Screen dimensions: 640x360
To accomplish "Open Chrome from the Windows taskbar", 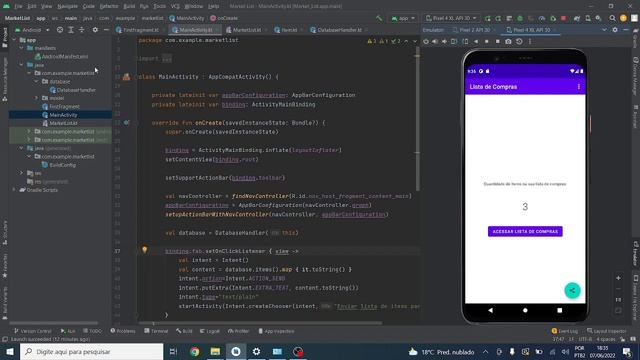I will click(x=195, y=351).
